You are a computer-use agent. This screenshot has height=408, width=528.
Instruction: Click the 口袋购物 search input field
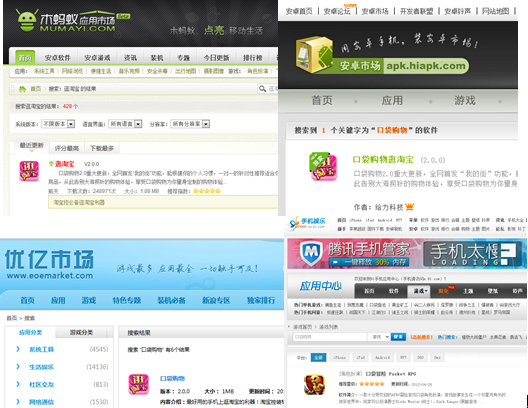pyautogui.click(x=330, y=337)
